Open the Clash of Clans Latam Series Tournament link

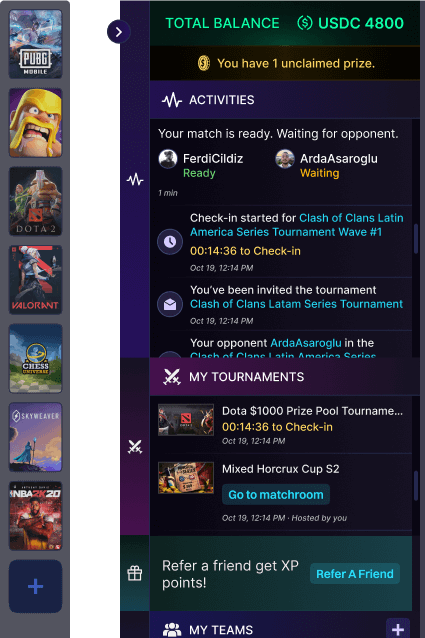(296, 304)
